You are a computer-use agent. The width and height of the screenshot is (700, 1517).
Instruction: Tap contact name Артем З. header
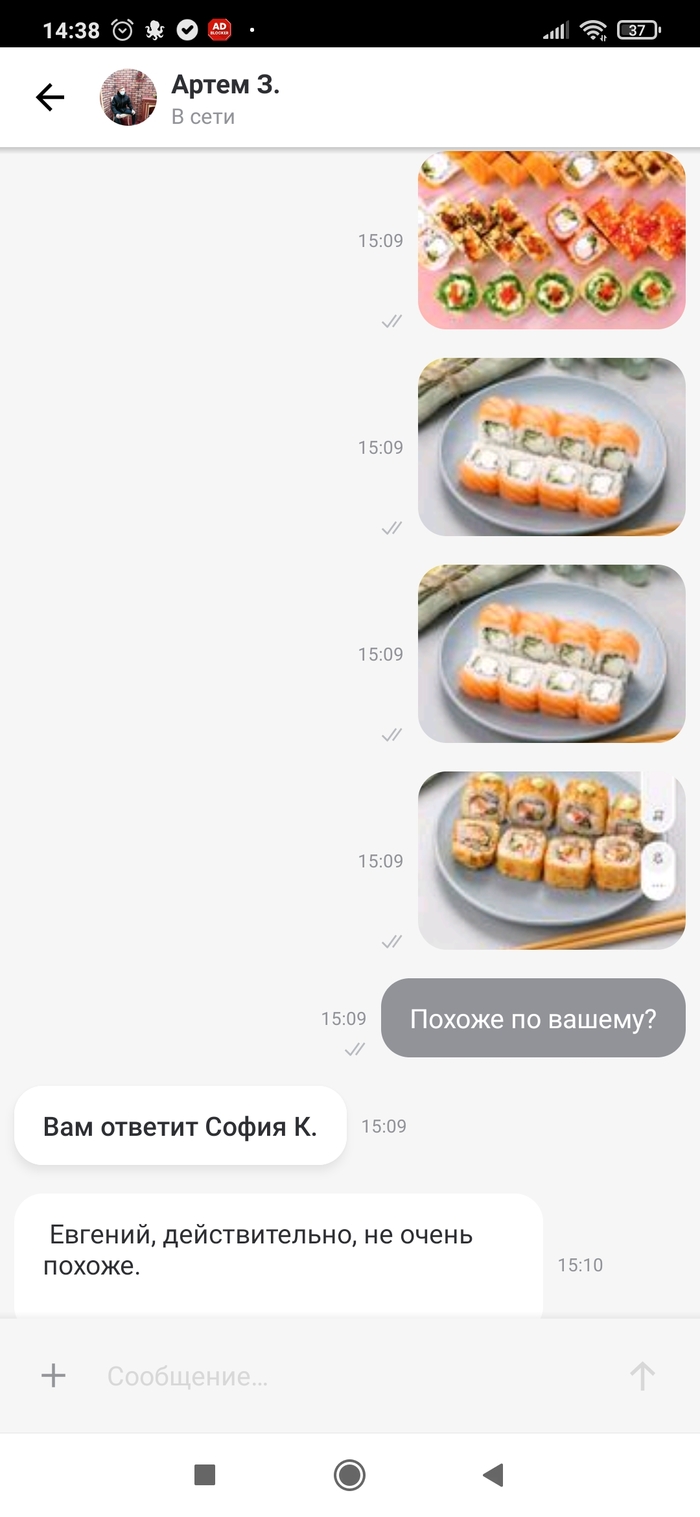pos(225,84)
